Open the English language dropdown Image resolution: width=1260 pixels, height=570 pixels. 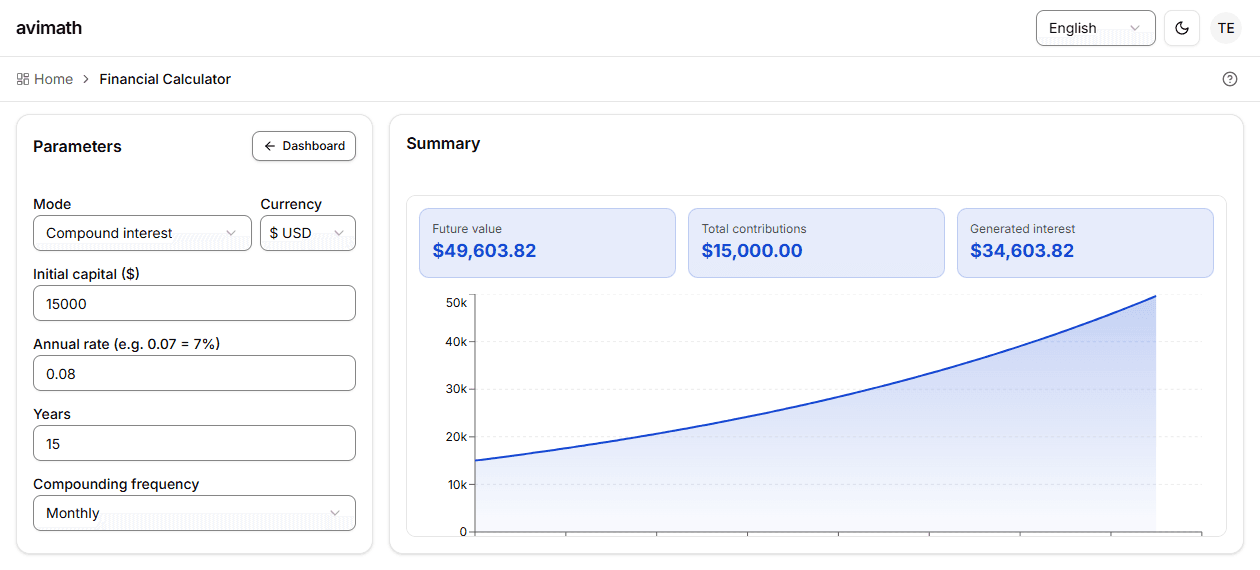click(x=1095, y=28)
